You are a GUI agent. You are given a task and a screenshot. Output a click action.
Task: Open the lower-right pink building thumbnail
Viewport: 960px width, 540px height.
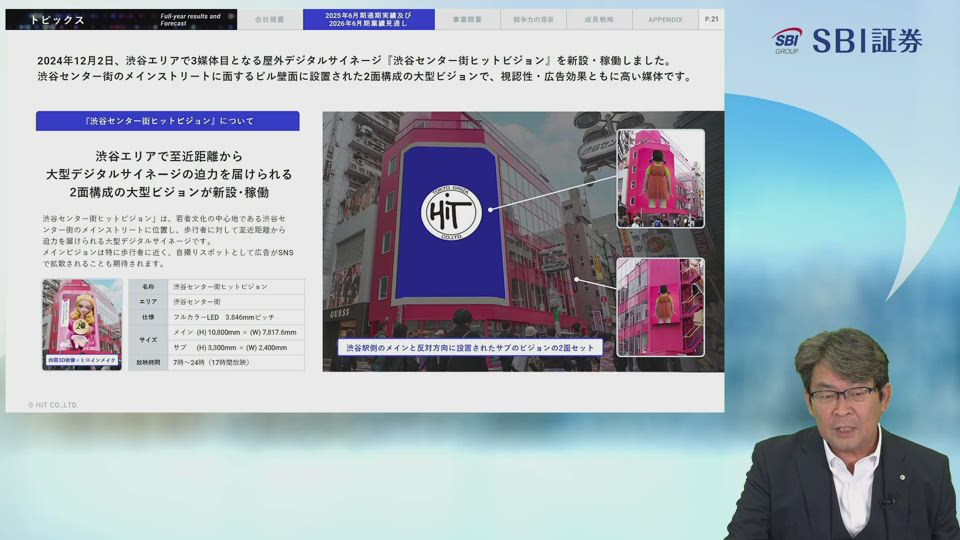click(660, 307)
